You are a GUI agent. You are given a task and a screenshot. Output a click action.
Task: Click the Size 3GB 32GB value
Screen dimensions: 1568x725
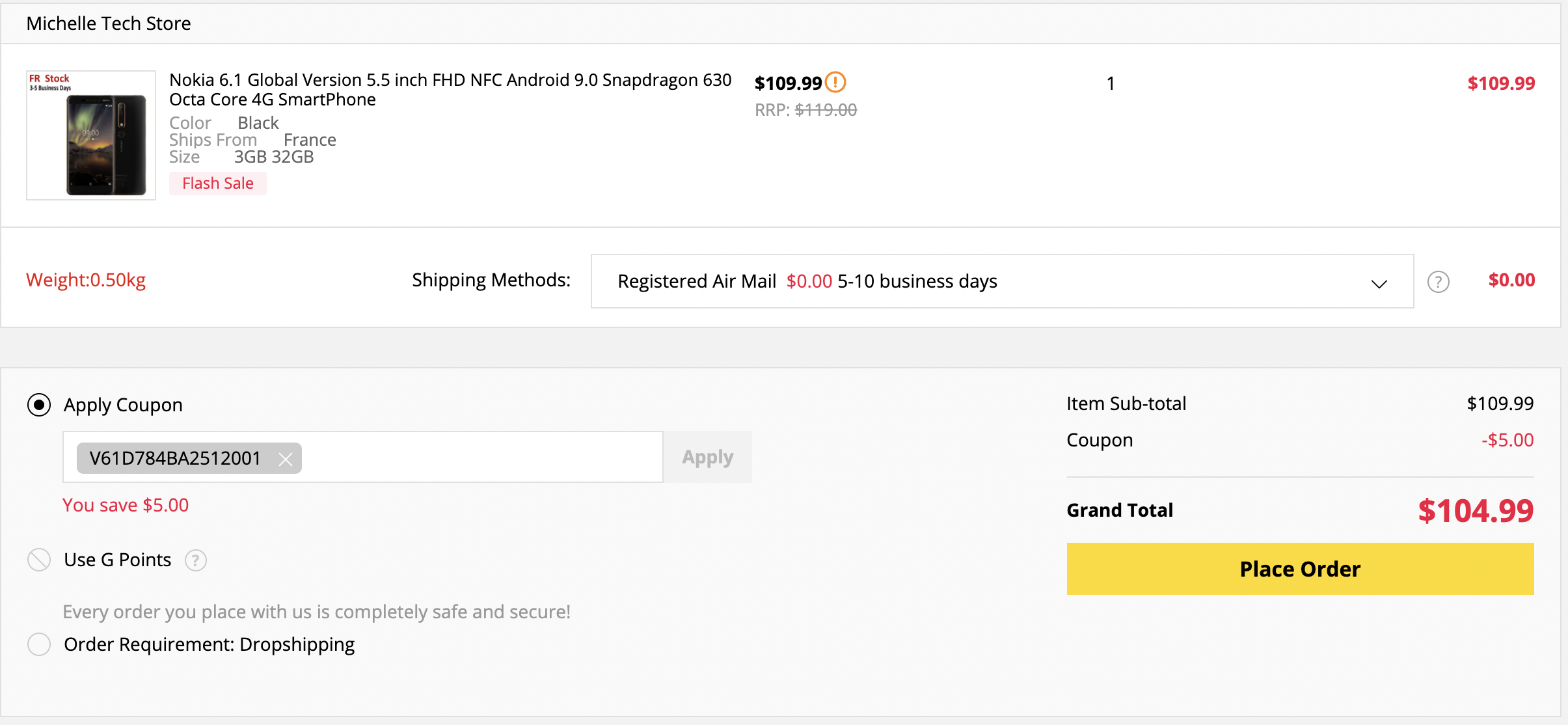click(274, 157)
